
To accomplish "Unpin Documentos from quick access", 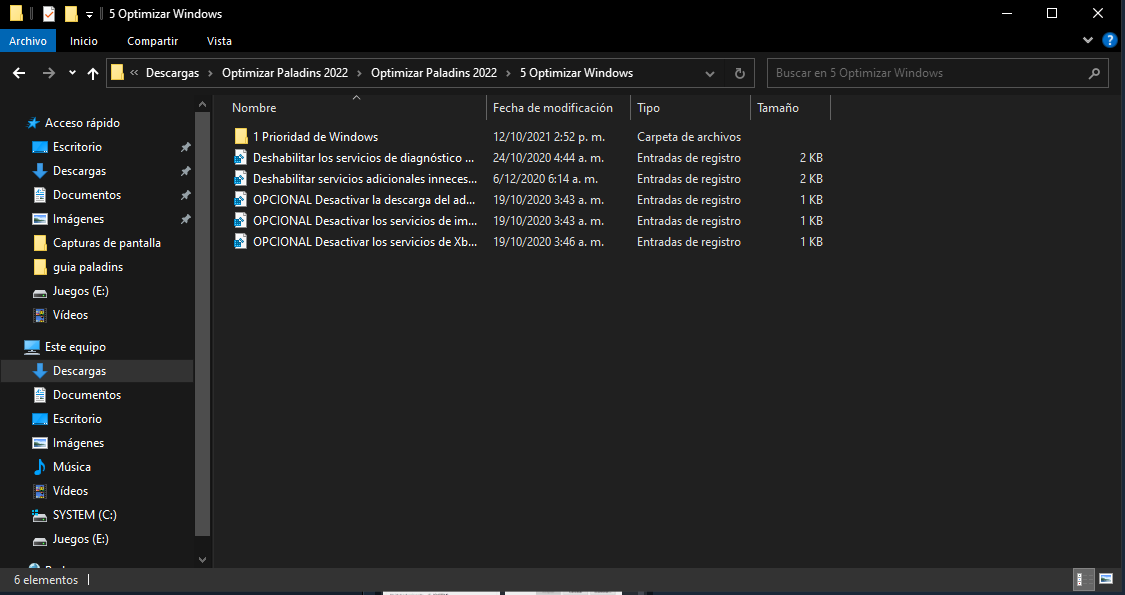I will pos(185,195).
